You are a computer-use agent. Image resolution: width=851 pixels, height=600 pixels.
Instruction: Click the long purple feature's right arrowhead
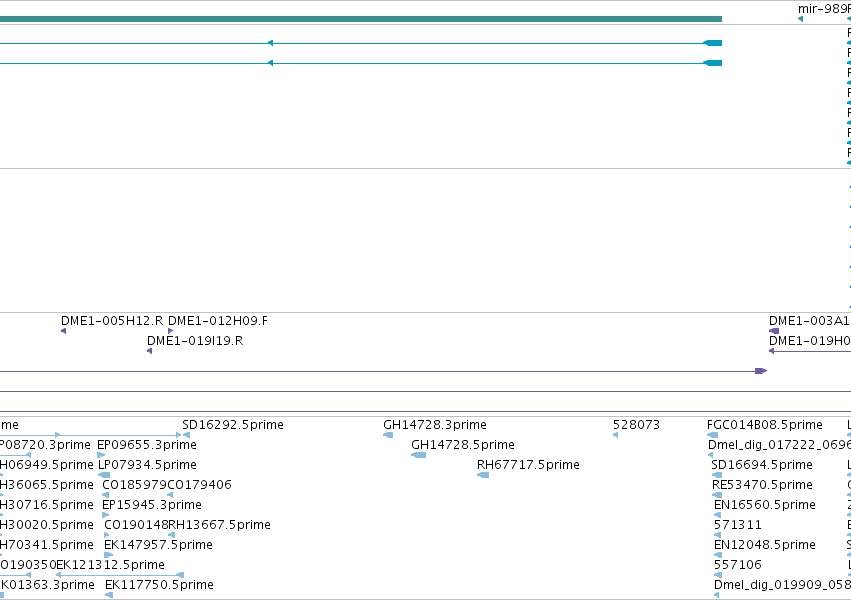(761, 371)
